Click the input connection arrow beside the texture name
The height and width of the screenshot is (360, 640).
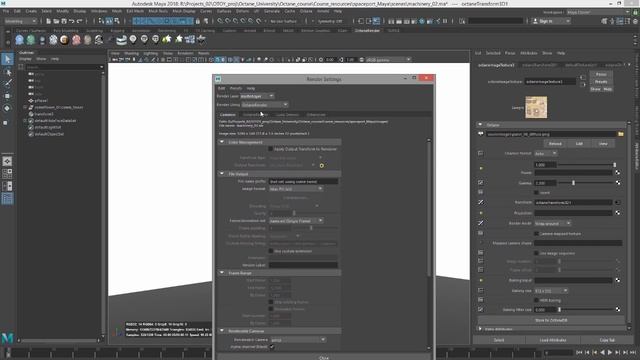coord(582,77)
